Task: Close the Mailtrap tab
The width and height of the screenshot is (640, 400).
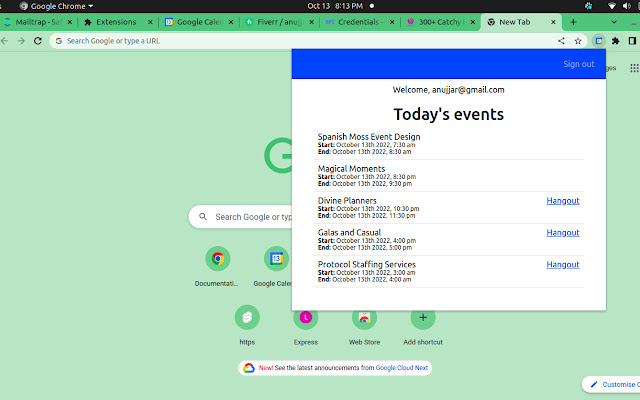Action: (70, 22)
